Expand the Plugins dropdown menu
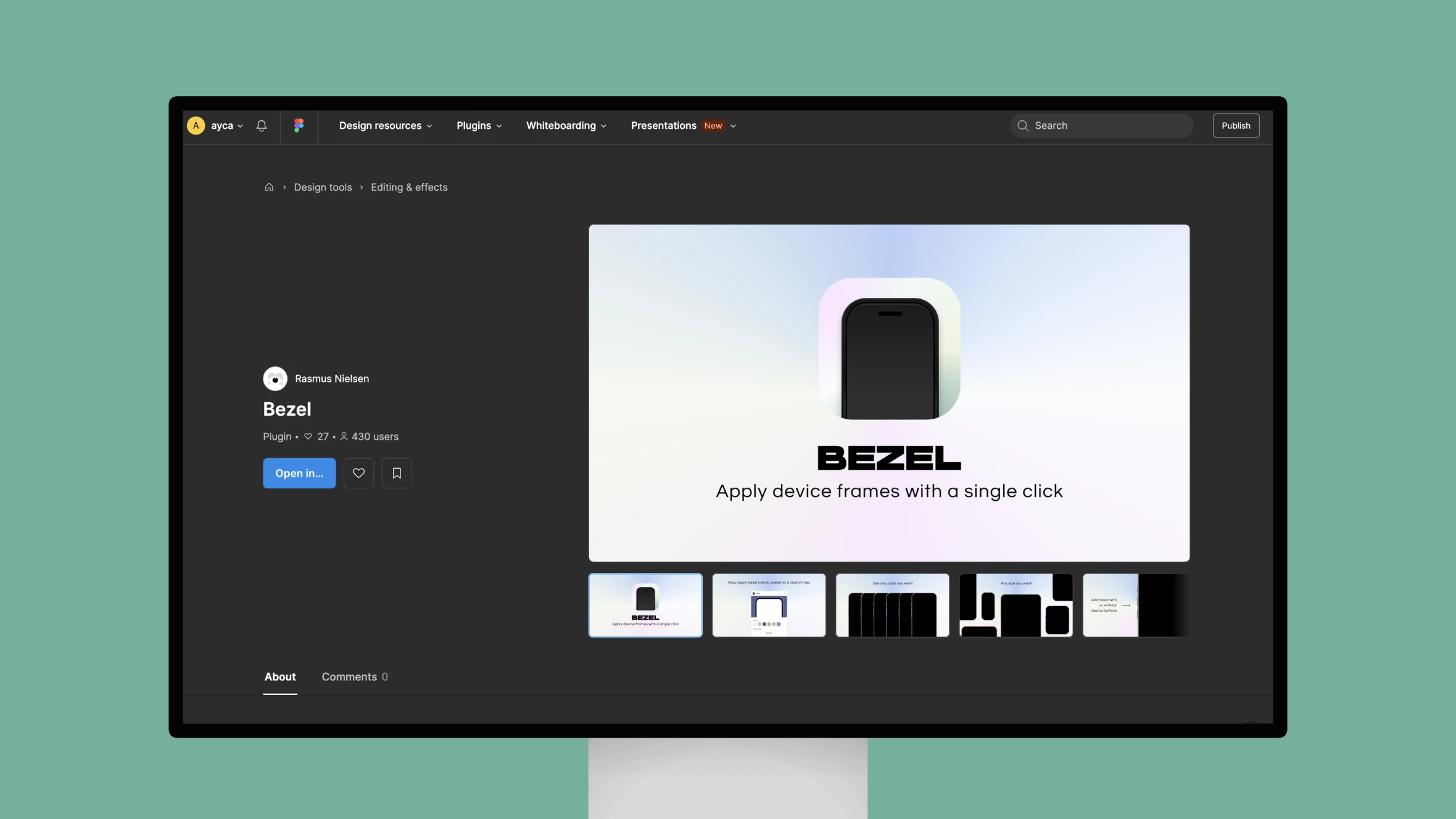 (479, 125)
